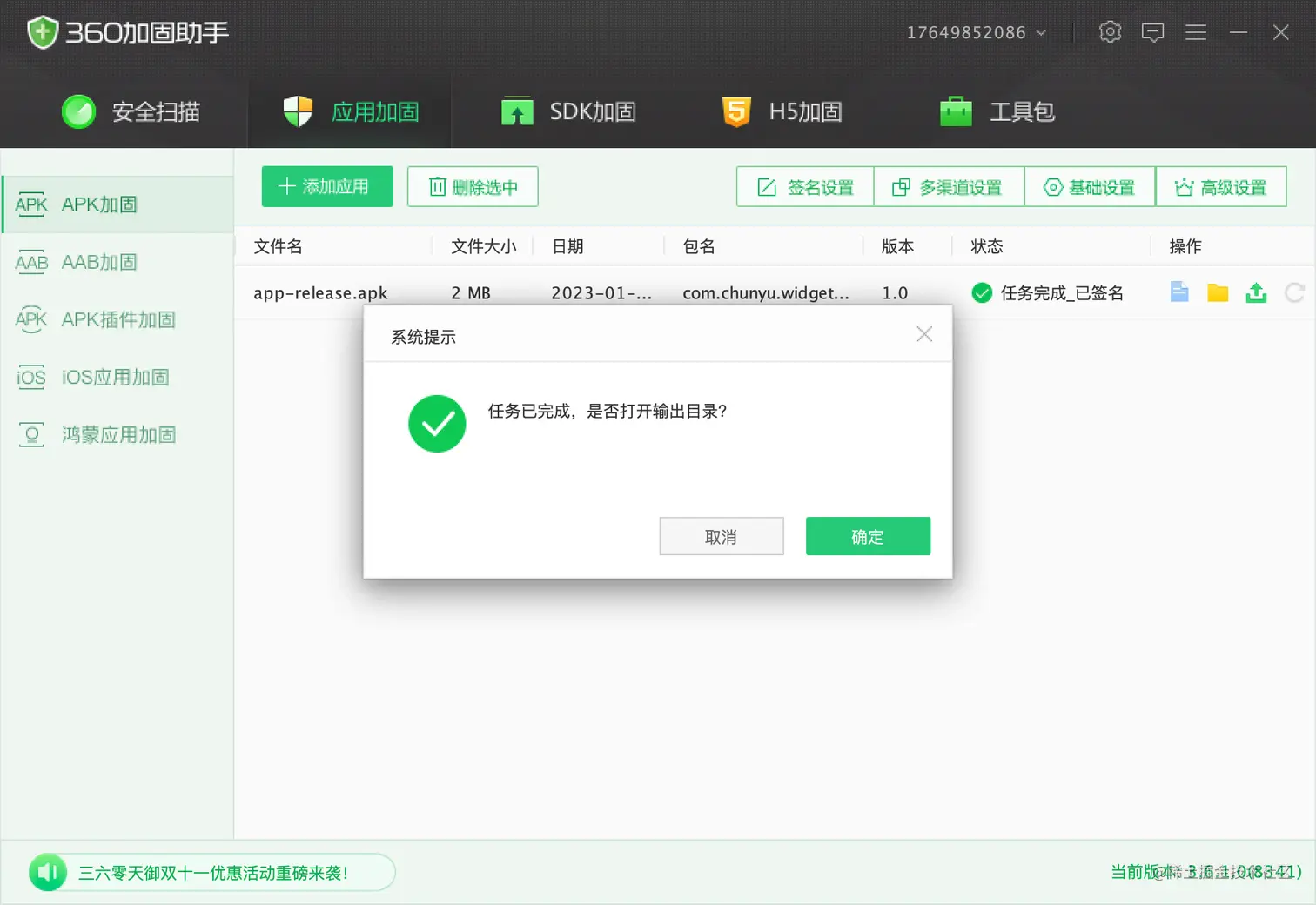
Task: Click the 日期 column header
Action: pos(567,246)
